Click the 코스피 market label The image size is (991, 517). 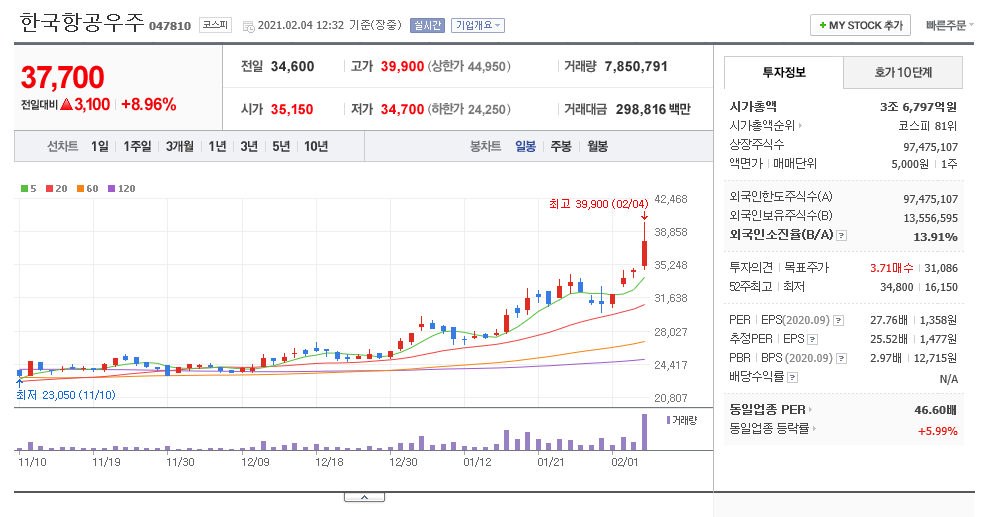coord(216,25)
